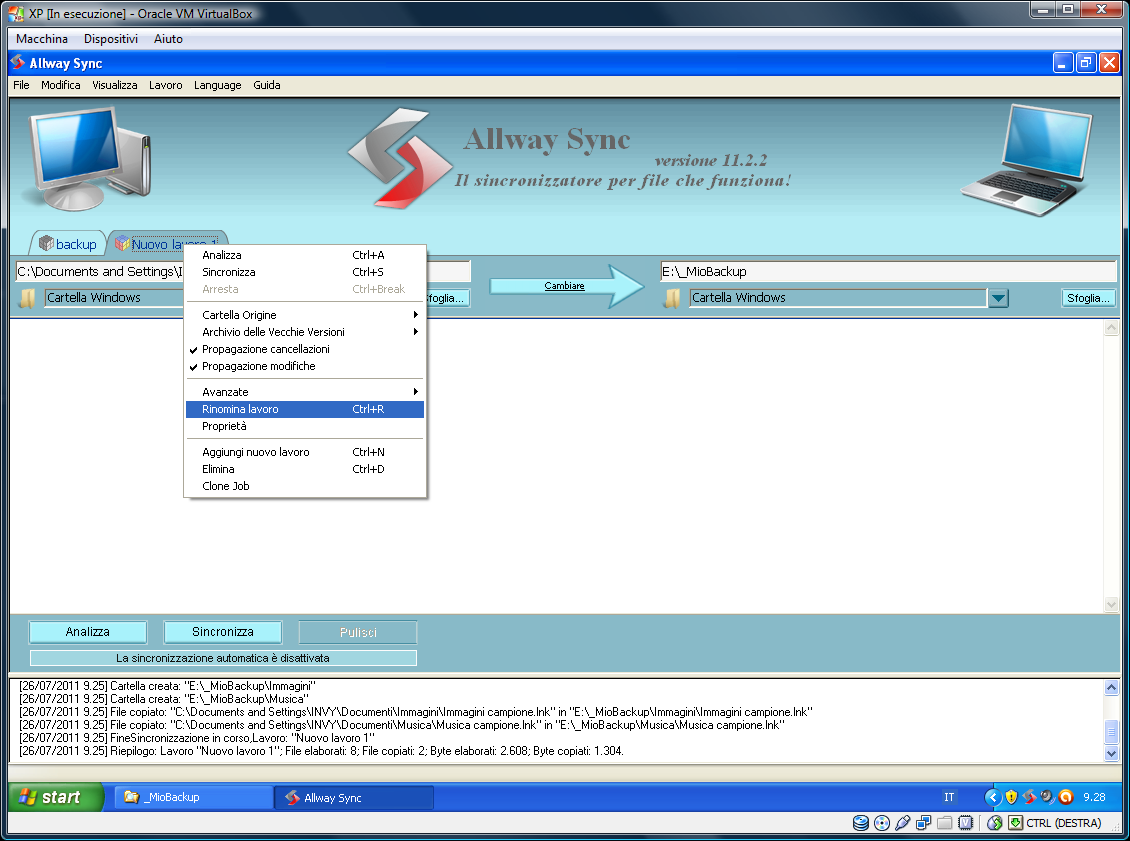The image size is (1130, 841).
Task: Expand hidden tray icons with the arrow
Action: coord(993,797)
